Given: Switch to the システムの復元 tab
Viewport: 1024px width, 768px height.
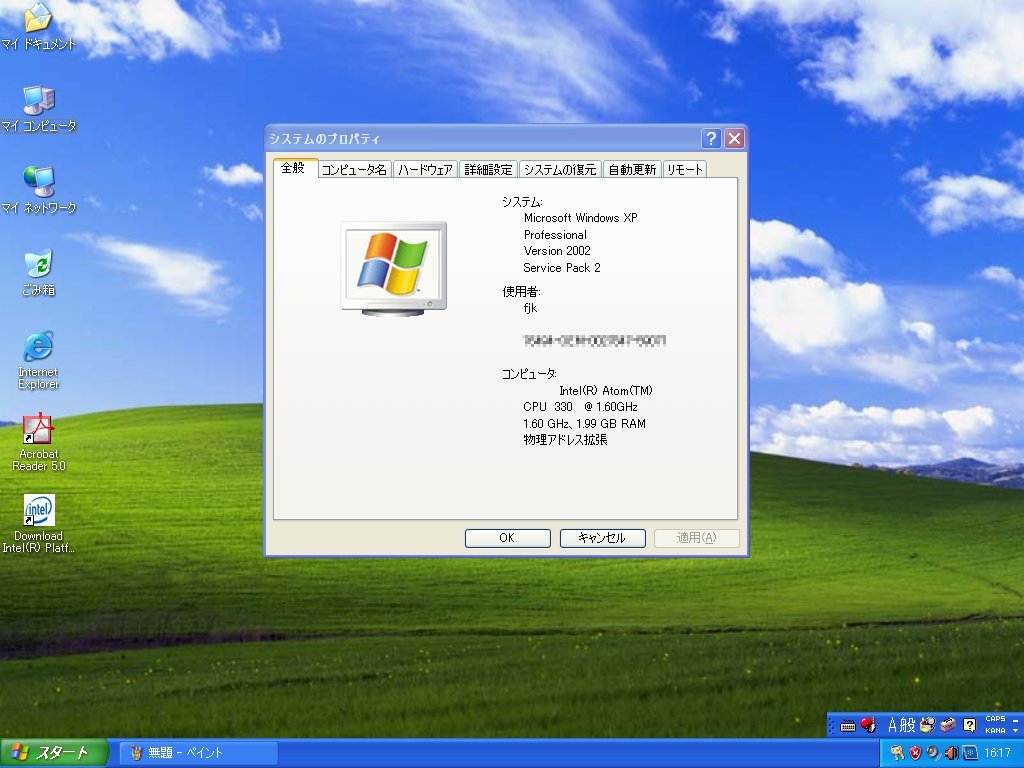Looking at the screenshot, I should point(560,170).
